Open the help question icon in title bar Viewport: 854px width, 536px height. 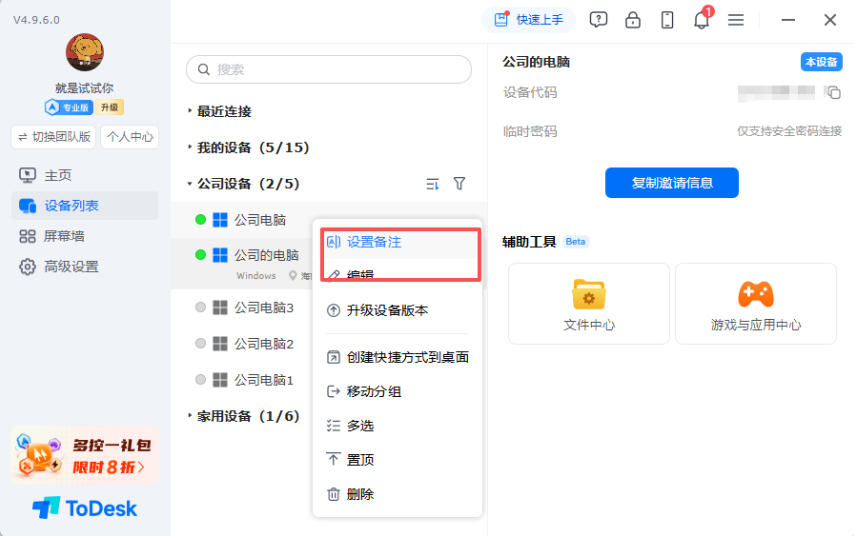coord(598,20)
